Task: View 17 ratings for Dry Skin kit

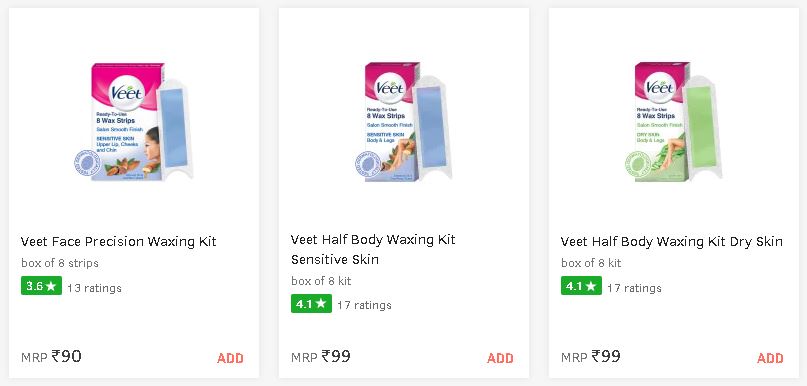Action: (634, 288)
